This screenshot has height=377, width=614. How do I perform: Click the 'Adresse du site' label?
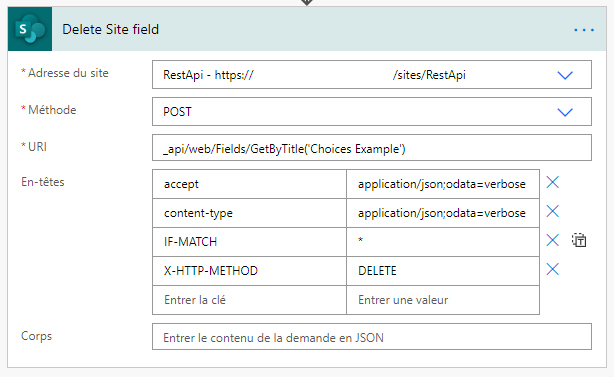pyautogui.click(x=68, y=73)
